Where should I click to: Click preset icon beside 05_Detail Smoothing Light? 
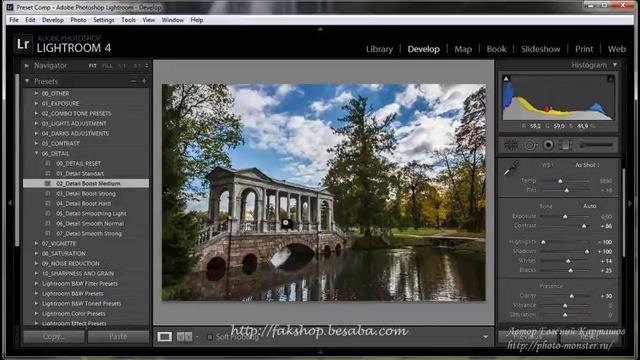pyautogui.click(x=48, y=213)
